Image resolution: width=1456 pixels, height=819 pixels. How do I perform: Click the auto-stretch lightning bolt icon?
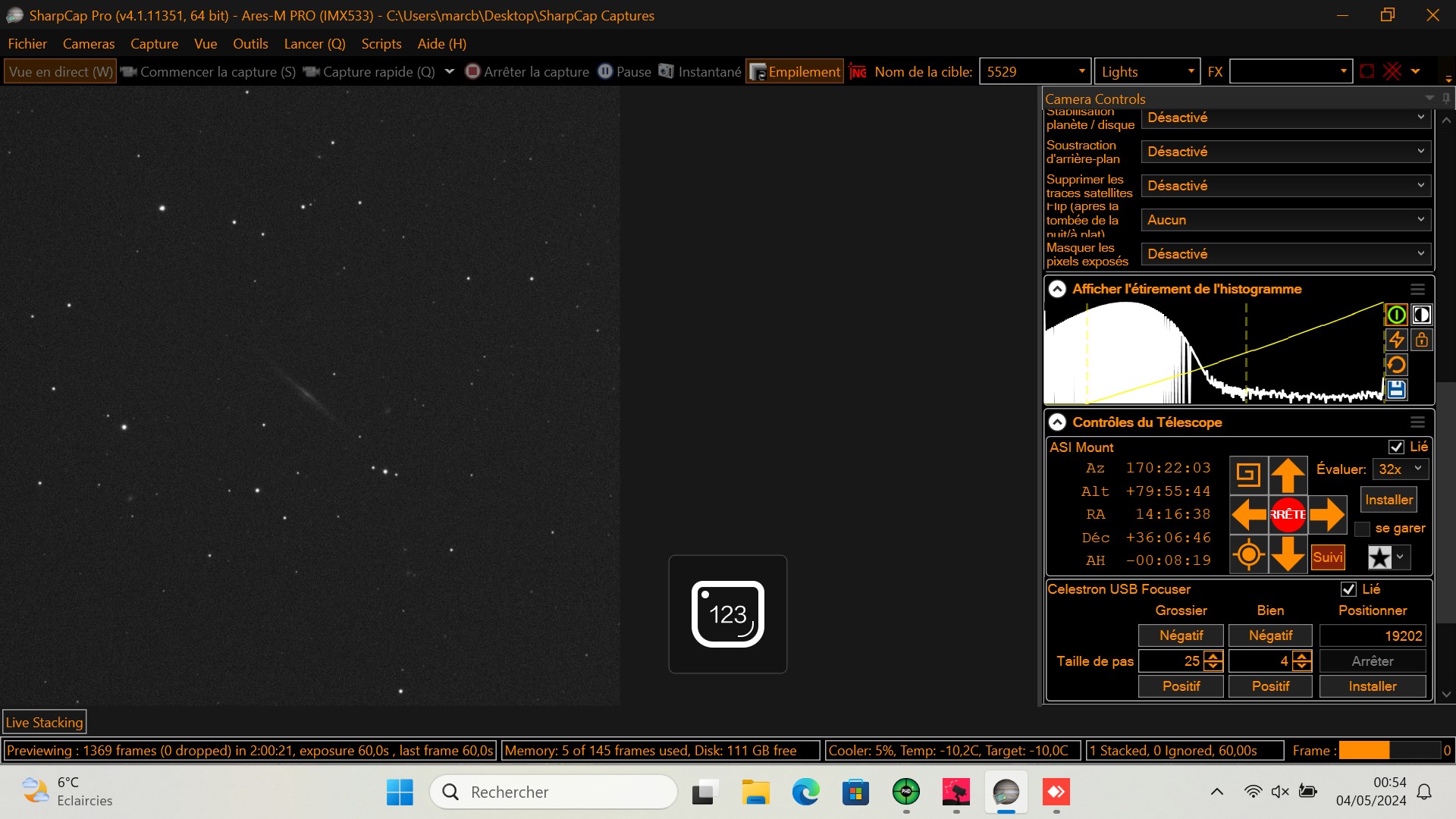1396,340
